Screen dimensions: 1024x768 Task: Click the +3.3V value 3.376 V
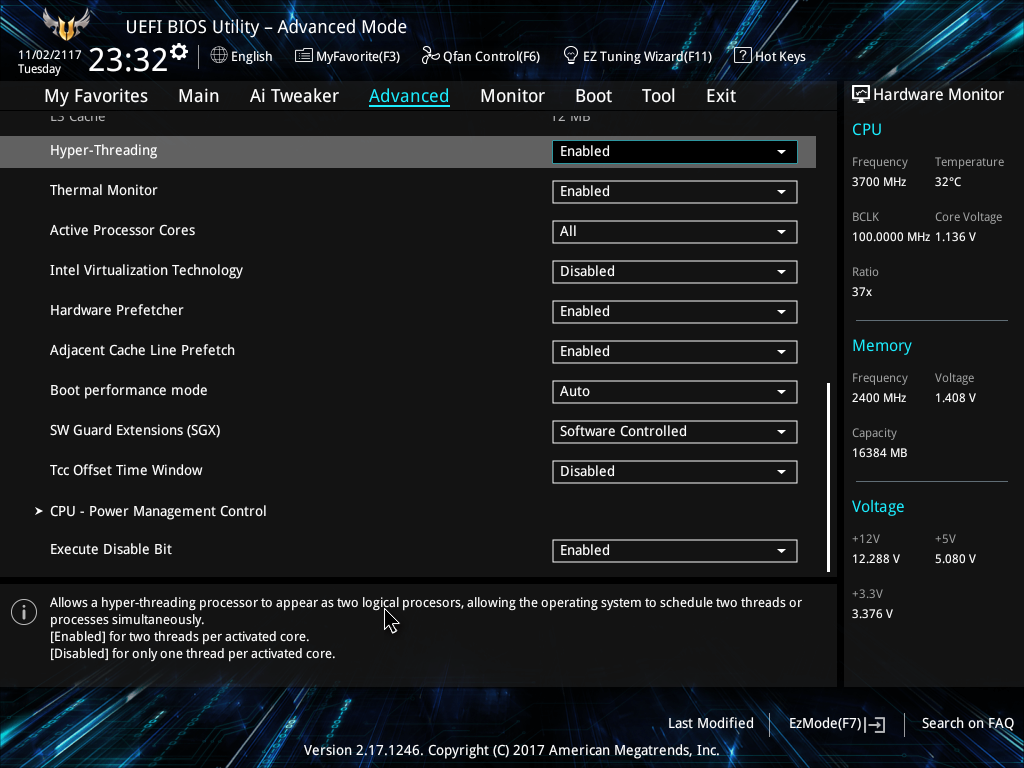point(872,614)
